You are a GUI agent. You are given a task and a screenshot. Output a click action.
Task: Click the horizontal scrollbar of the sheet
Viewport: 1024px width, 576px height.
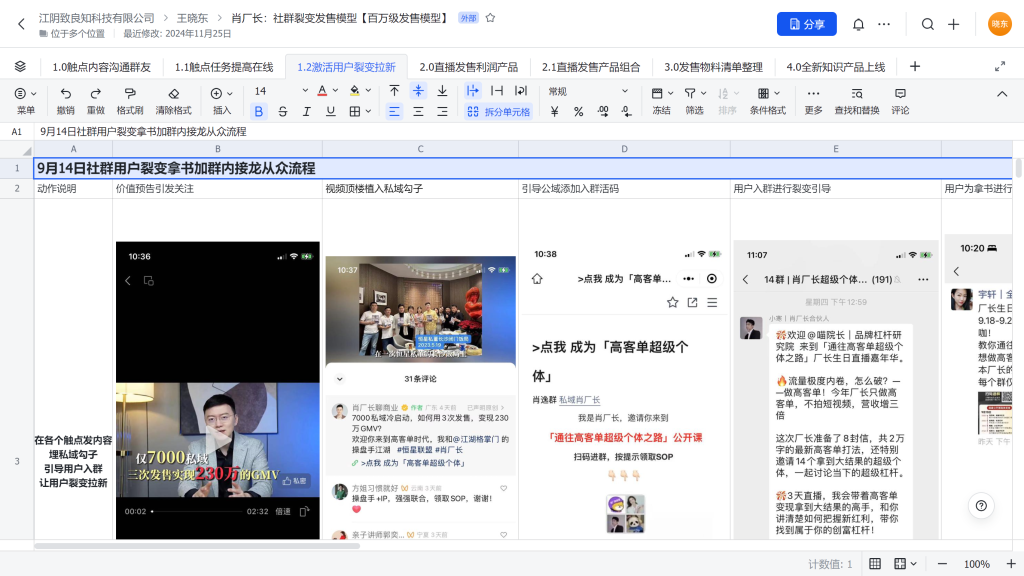point(197,546)
